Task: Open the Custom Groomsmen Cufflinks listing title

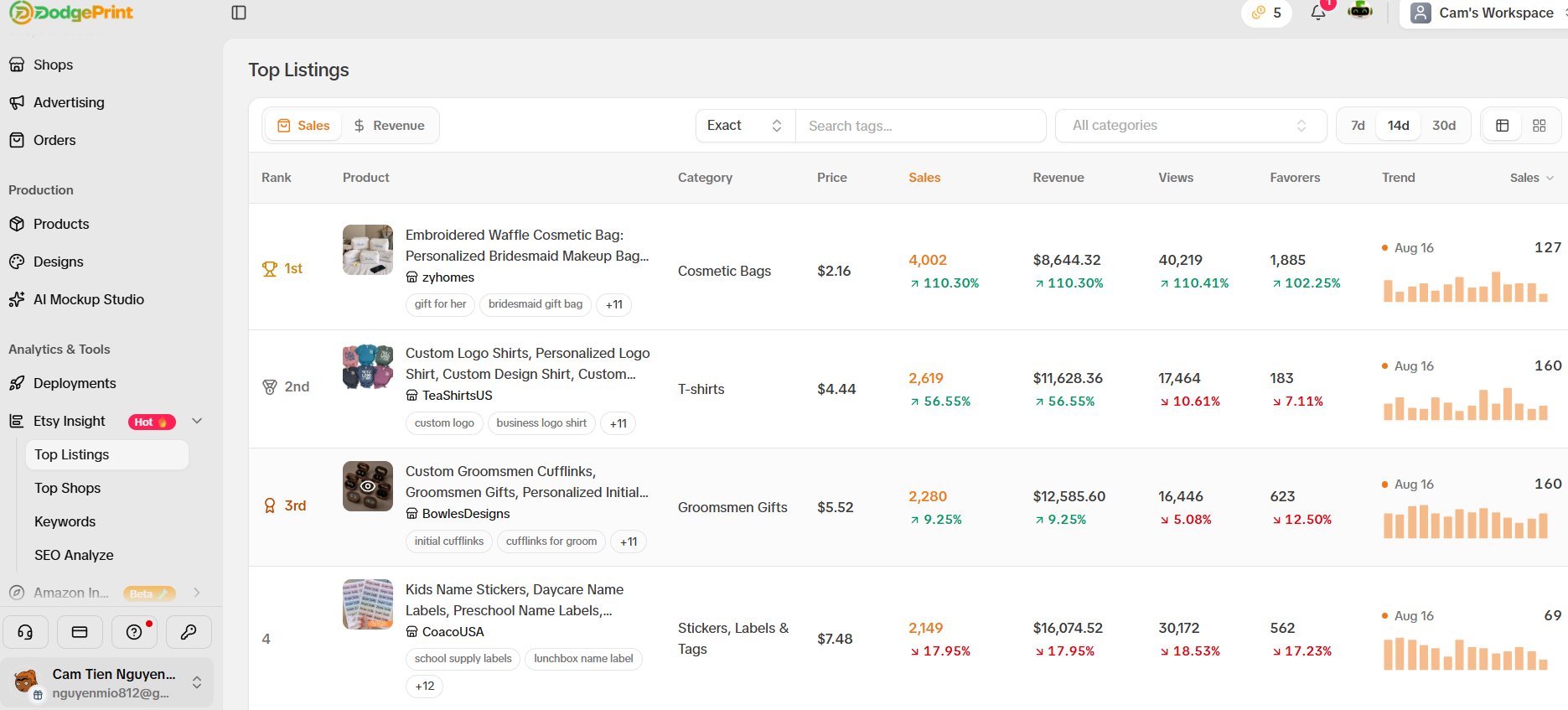Action: click(x=527, y=482)
